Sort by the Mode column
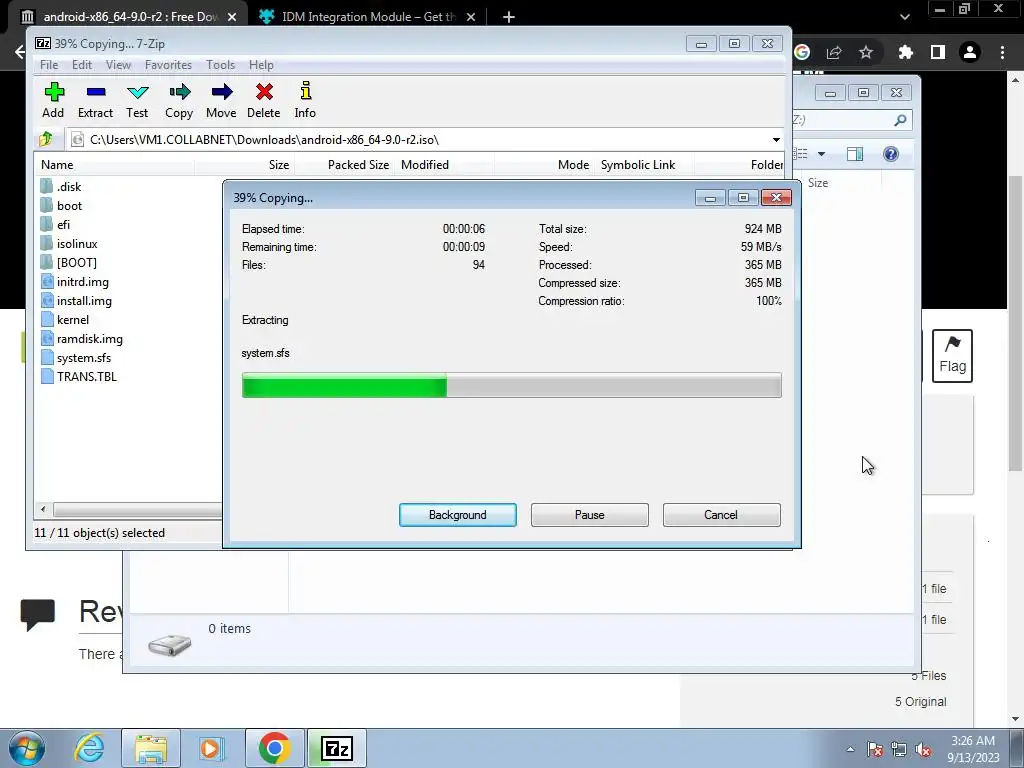This screenshot has height=768, width=1024. [x=544, y=165]
